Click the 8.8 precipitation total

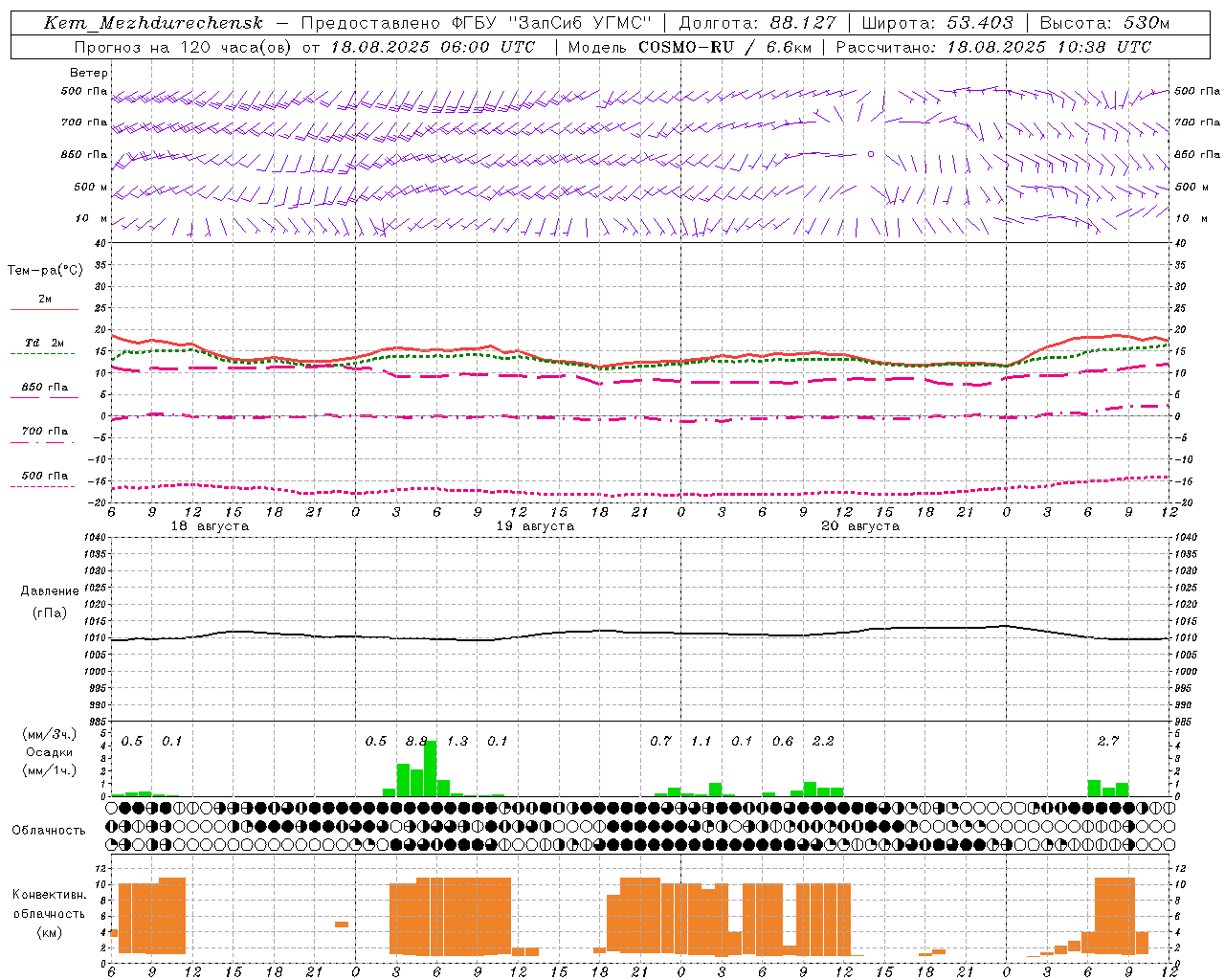tap(417, 741)
